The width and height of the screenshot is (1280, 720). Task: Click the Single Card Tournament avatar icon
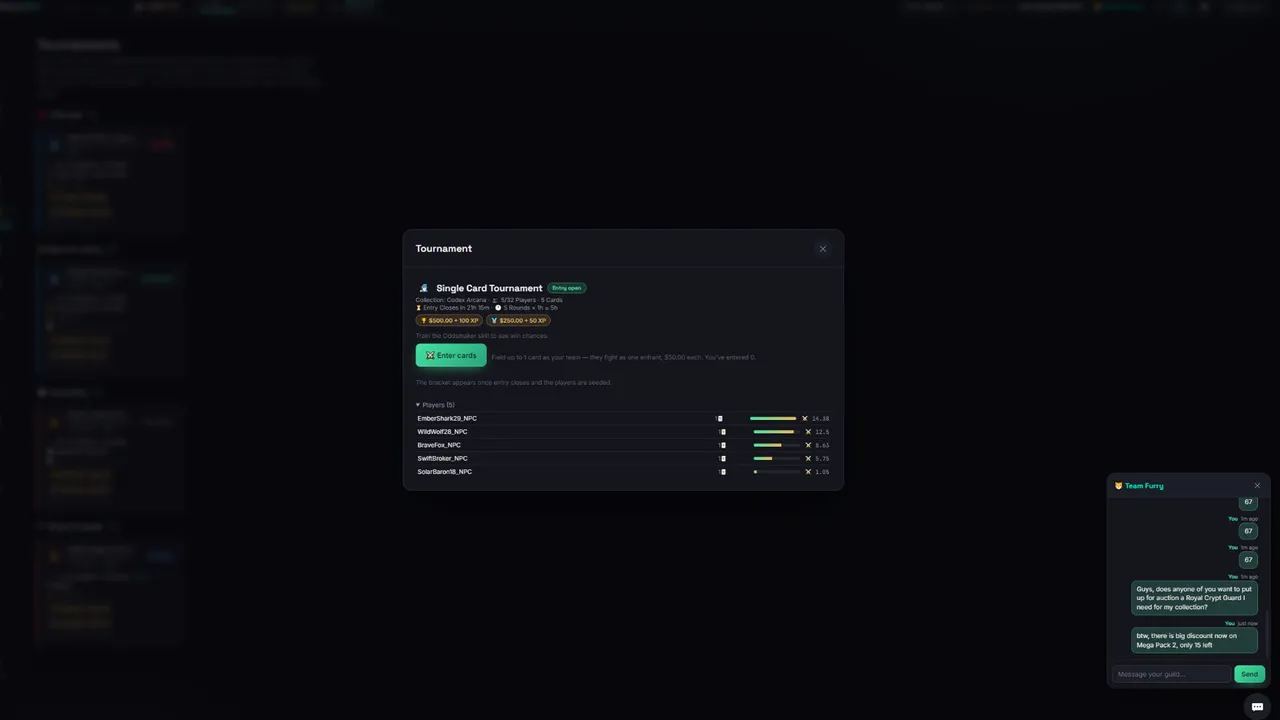coord(424,288)
